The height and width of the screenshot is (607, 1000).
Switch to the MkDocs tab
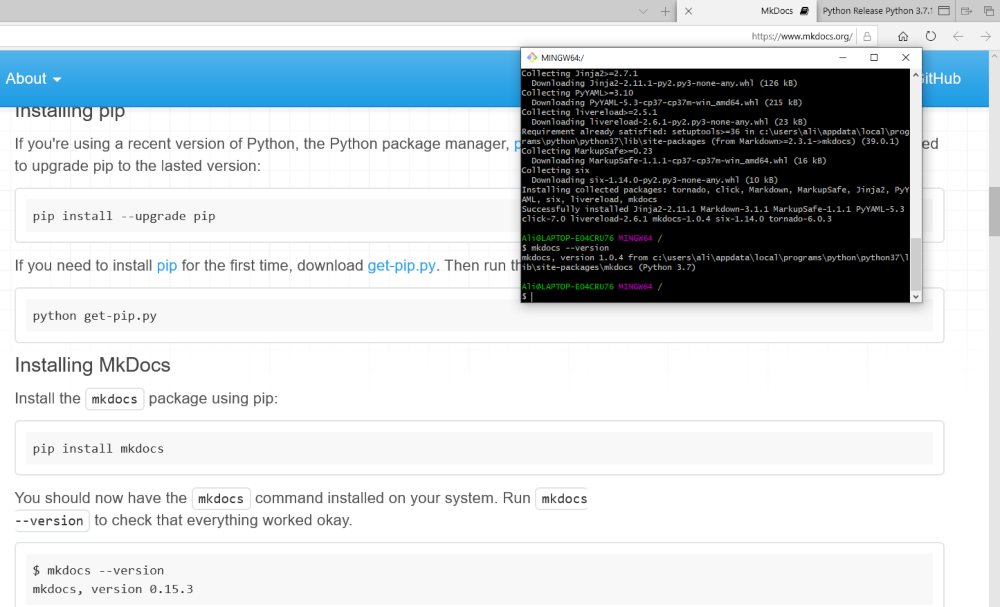(x=776, y=11)
